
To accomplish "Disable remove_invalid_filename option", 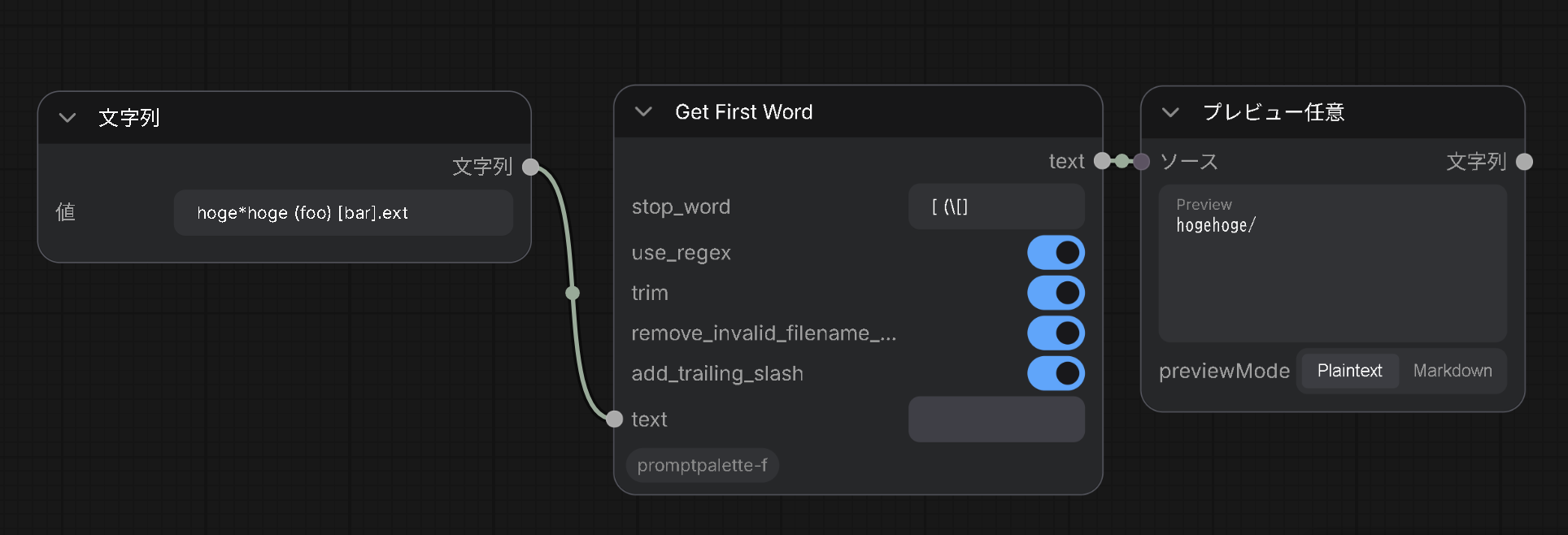I will pos(1056,333).
